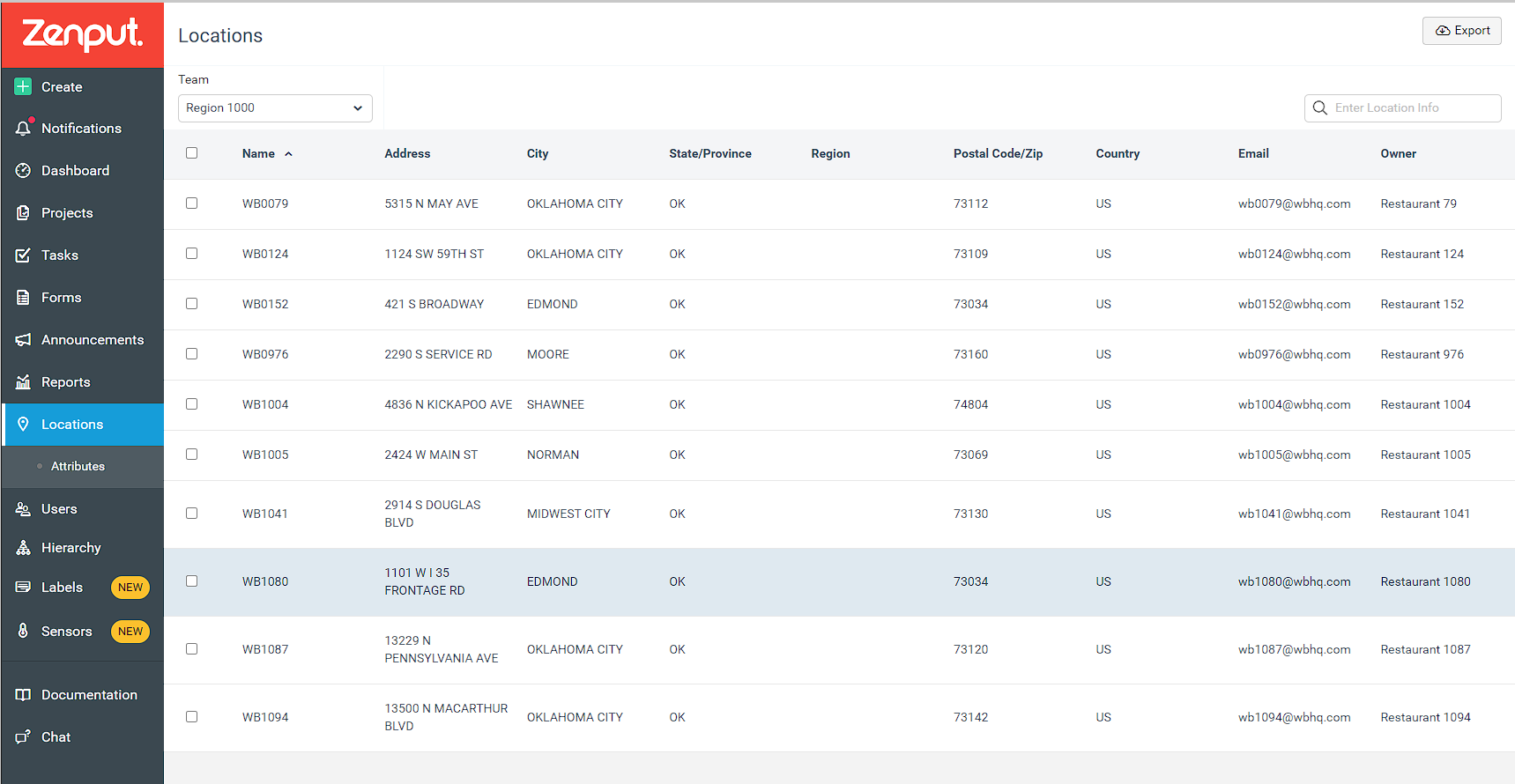The image size is (1515, 784).
Task: Sort by Name column arrow
Action: tap(288, 153)
